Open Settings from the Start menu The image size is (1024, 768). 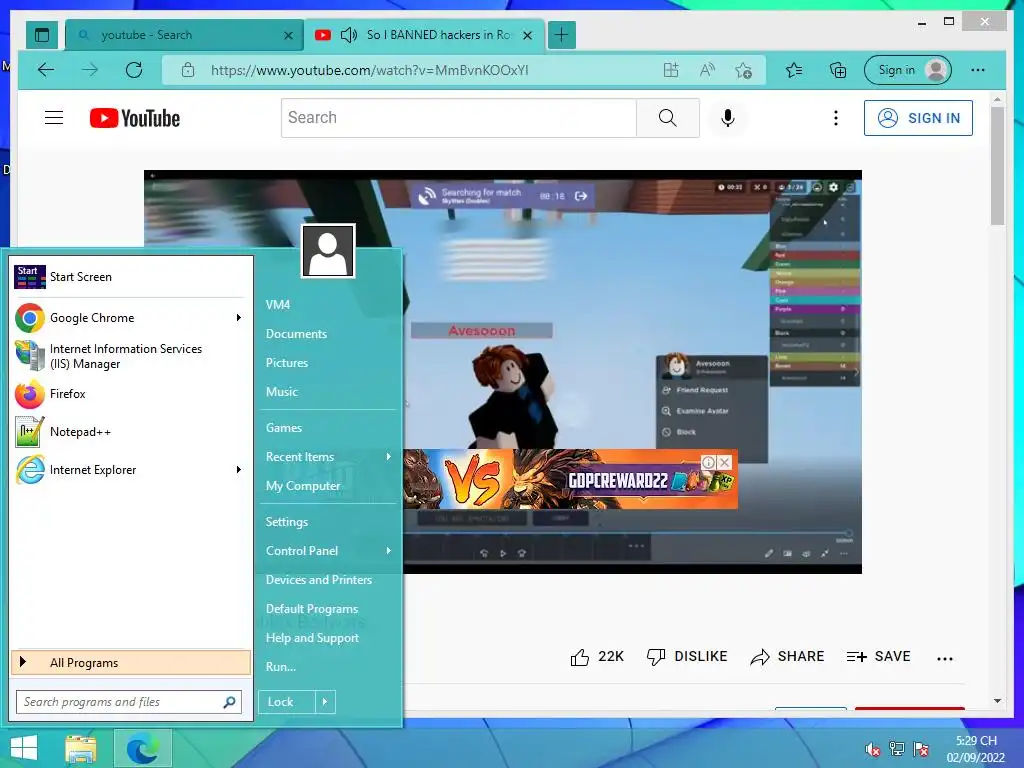(287, 522)
